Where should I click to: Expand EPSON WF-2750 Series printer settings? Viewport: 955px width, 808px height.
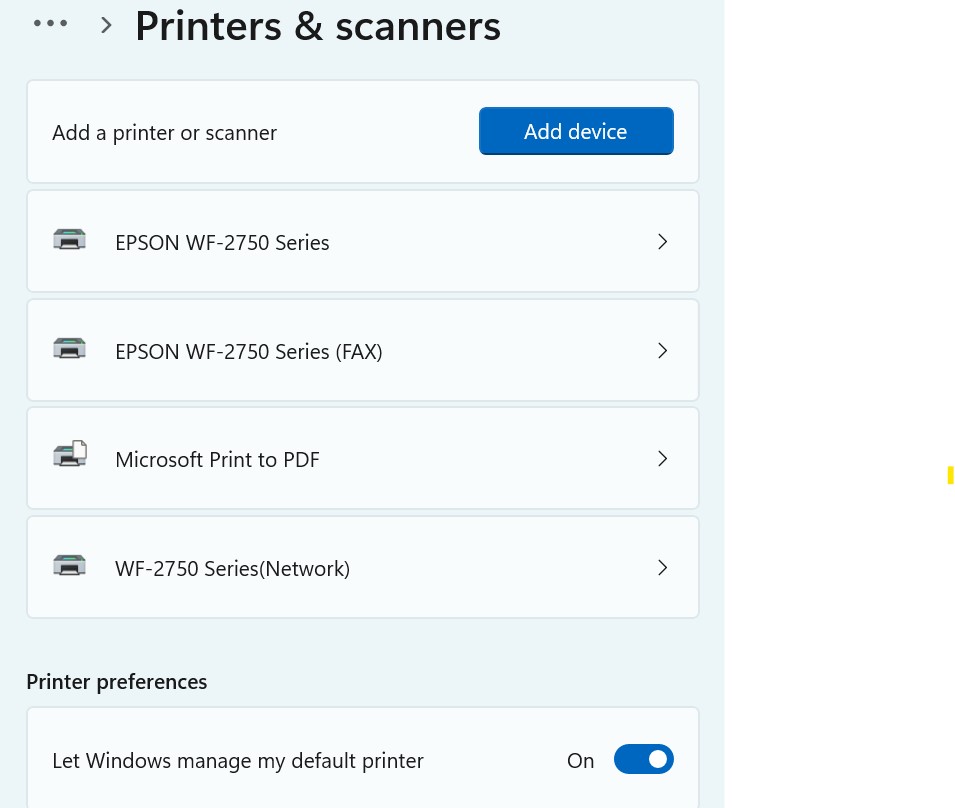coord(662,241)
